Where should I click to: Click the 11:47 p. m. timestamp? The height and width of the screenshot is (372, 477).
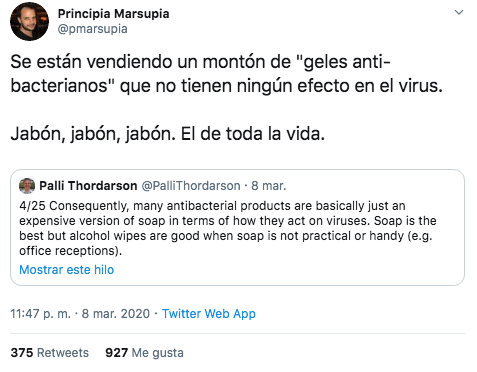click(x=40, y=314)
